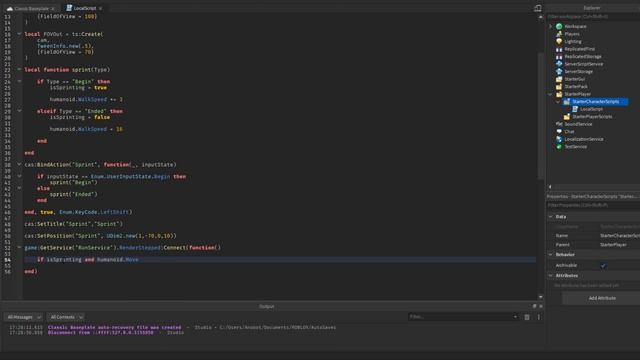The width and height of the screenshot is (640, 360).
Task: Fold the sprint function at line 22
Action: (x=19, y=69)
